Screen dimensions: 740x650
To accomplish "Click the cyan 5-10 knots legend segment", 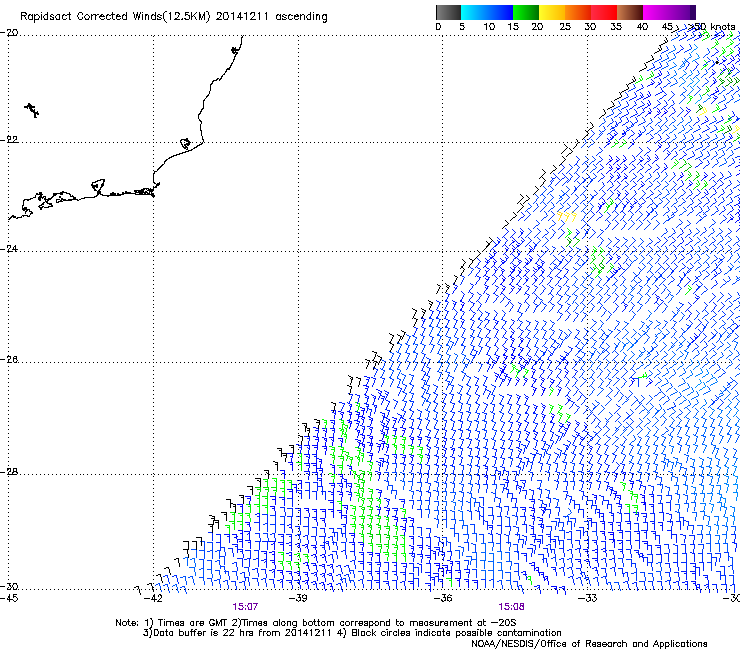I will pyautogui.click(x=474, y=12).
